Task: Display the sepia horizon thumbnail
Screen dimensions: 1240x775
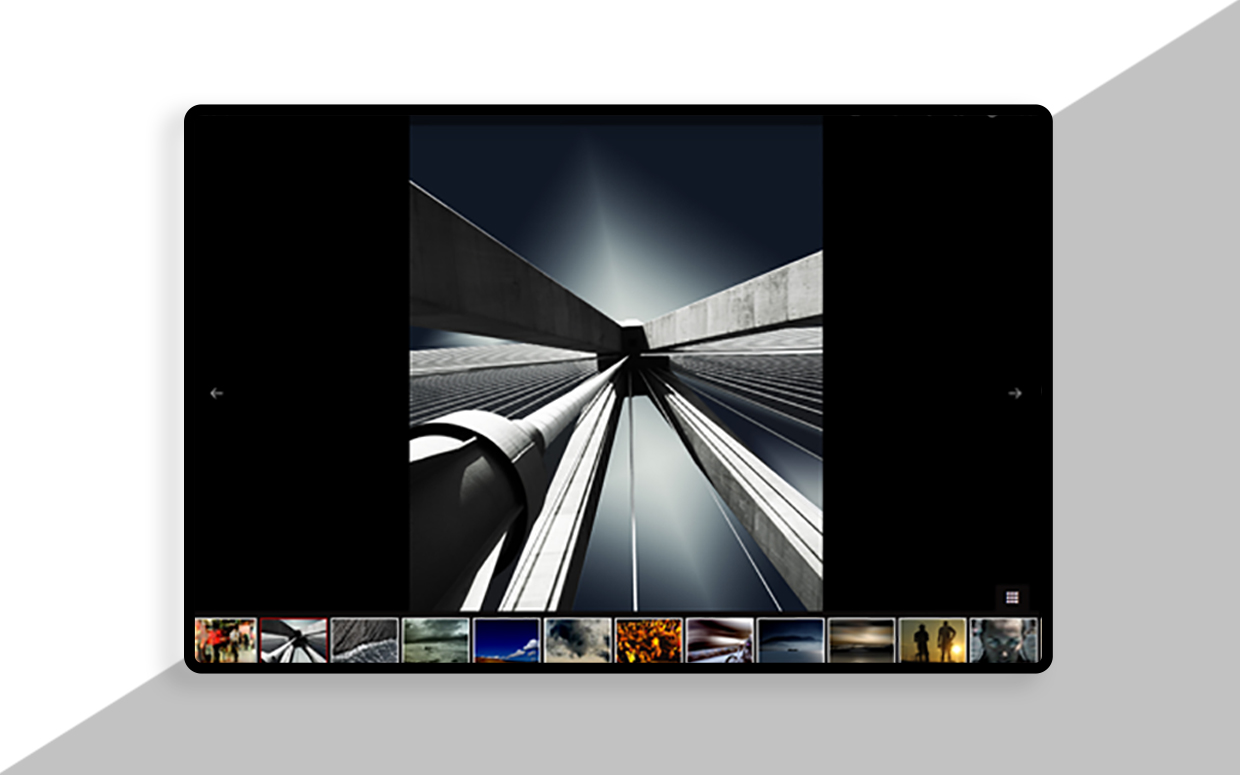Action: [x=862, y=640]
